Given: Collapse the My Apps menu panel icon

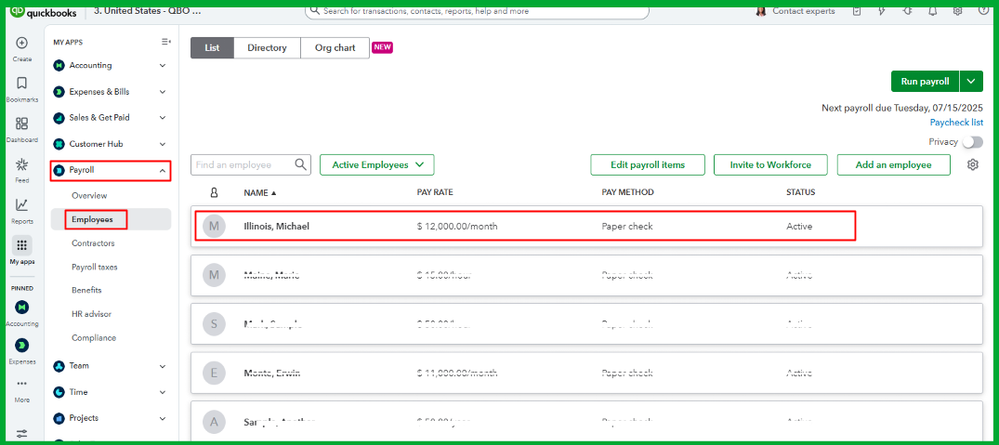Looking at the screenshot, I should click(x=166, y=42).
